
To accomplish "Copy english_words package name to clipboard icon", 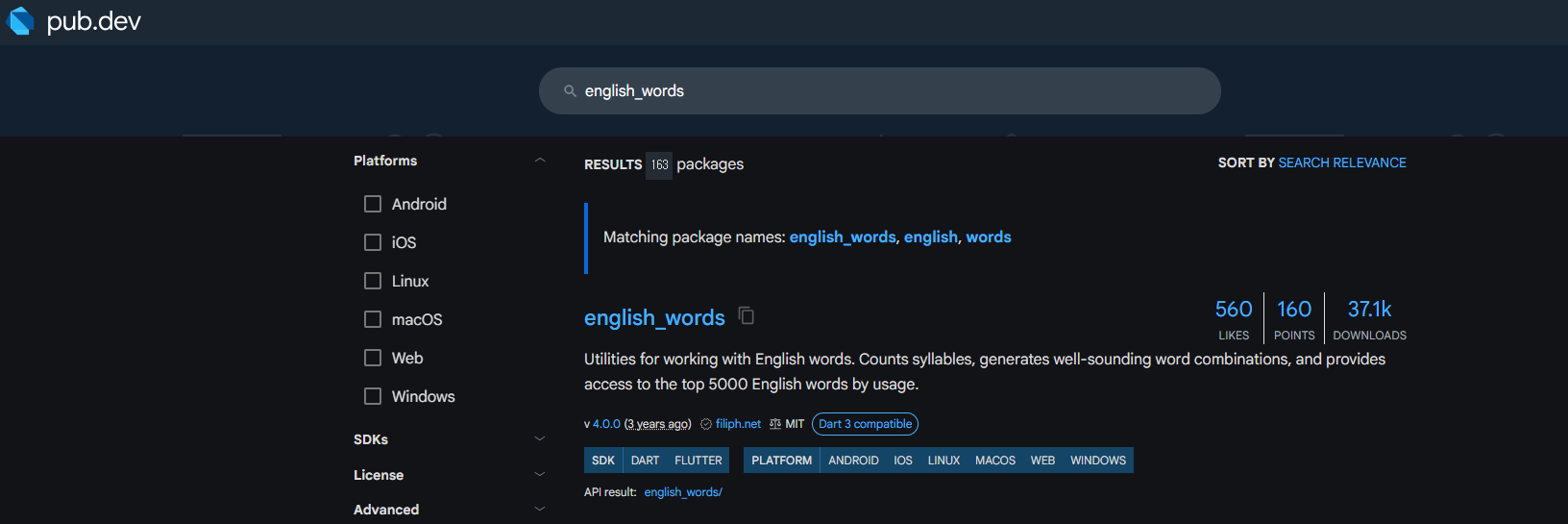I will (747, 315).
